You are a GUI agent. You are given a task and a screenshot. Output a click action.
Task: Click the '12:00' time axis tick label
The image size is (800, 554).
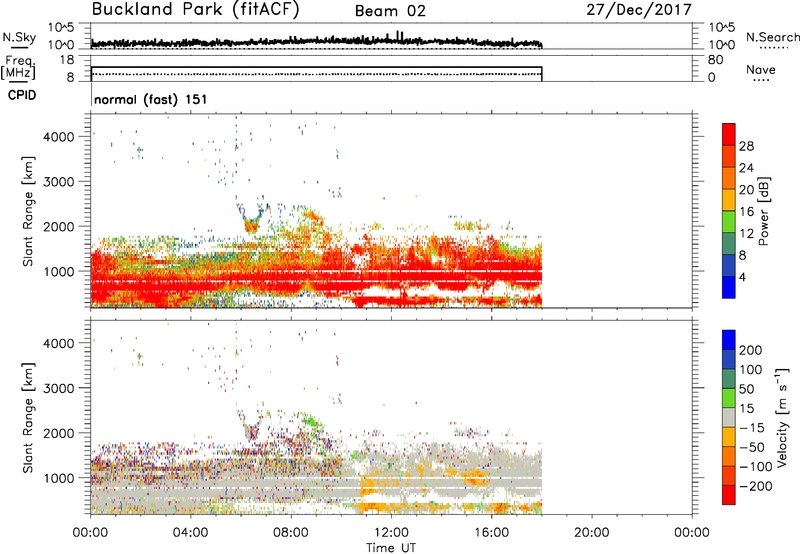(x=391, y=533)
